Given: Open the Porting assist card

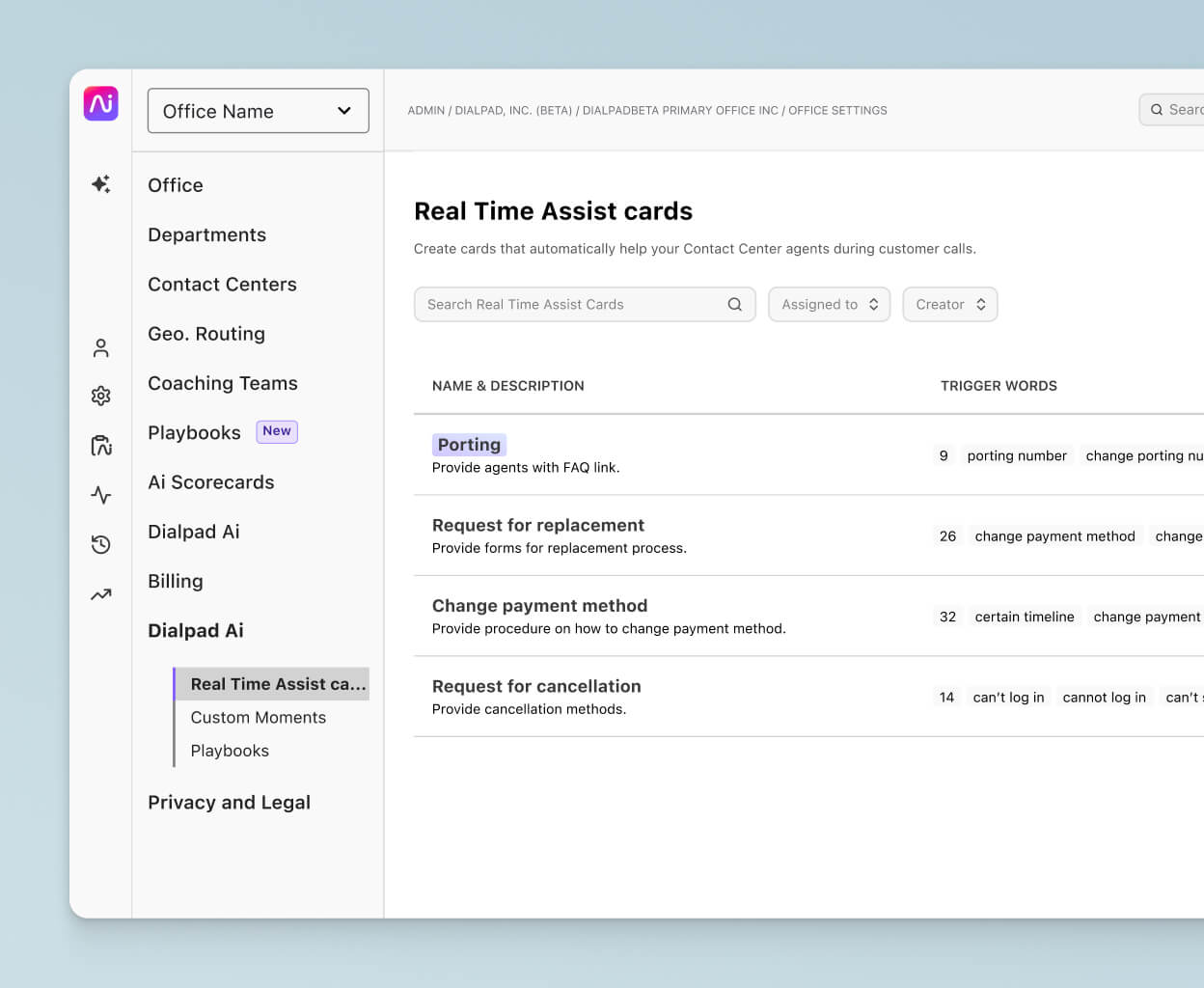Looking at the screenshot, I should pos(469,444).
